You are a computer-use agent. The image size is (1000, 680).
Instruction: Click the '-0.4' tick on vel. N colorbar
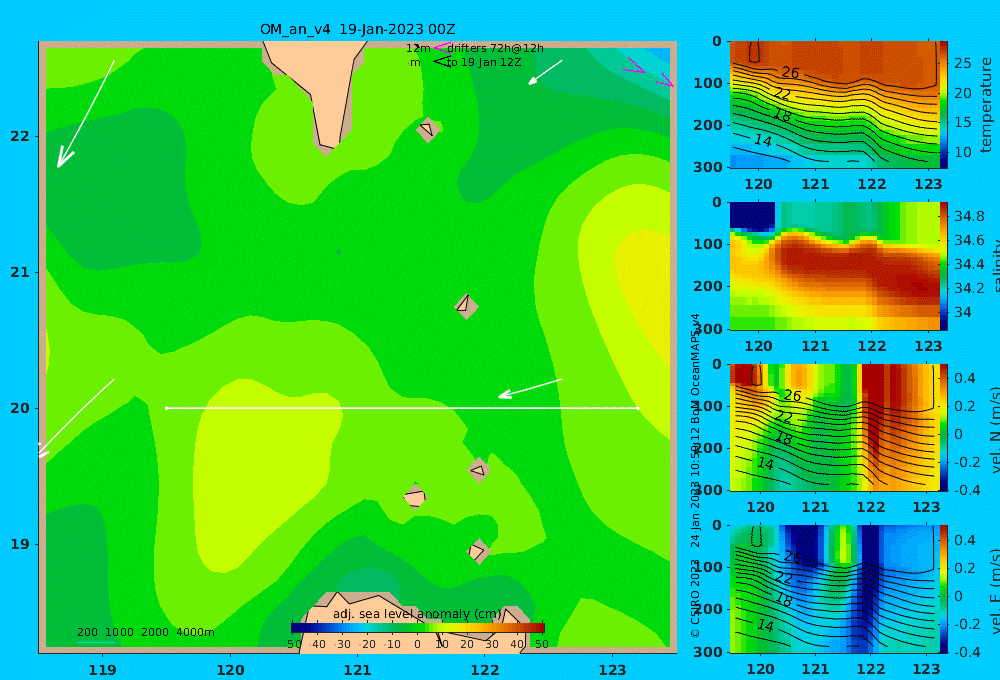coord(967,489)
